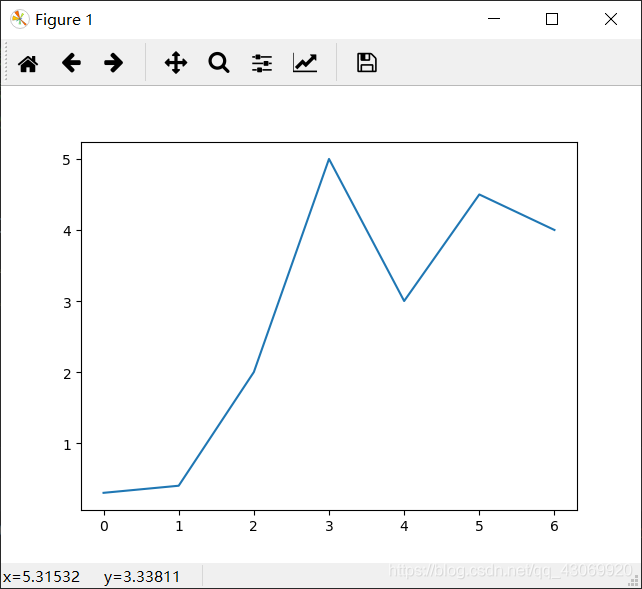
Task: Click the matplotlib logo in the title bar
Action: [19, 19]
